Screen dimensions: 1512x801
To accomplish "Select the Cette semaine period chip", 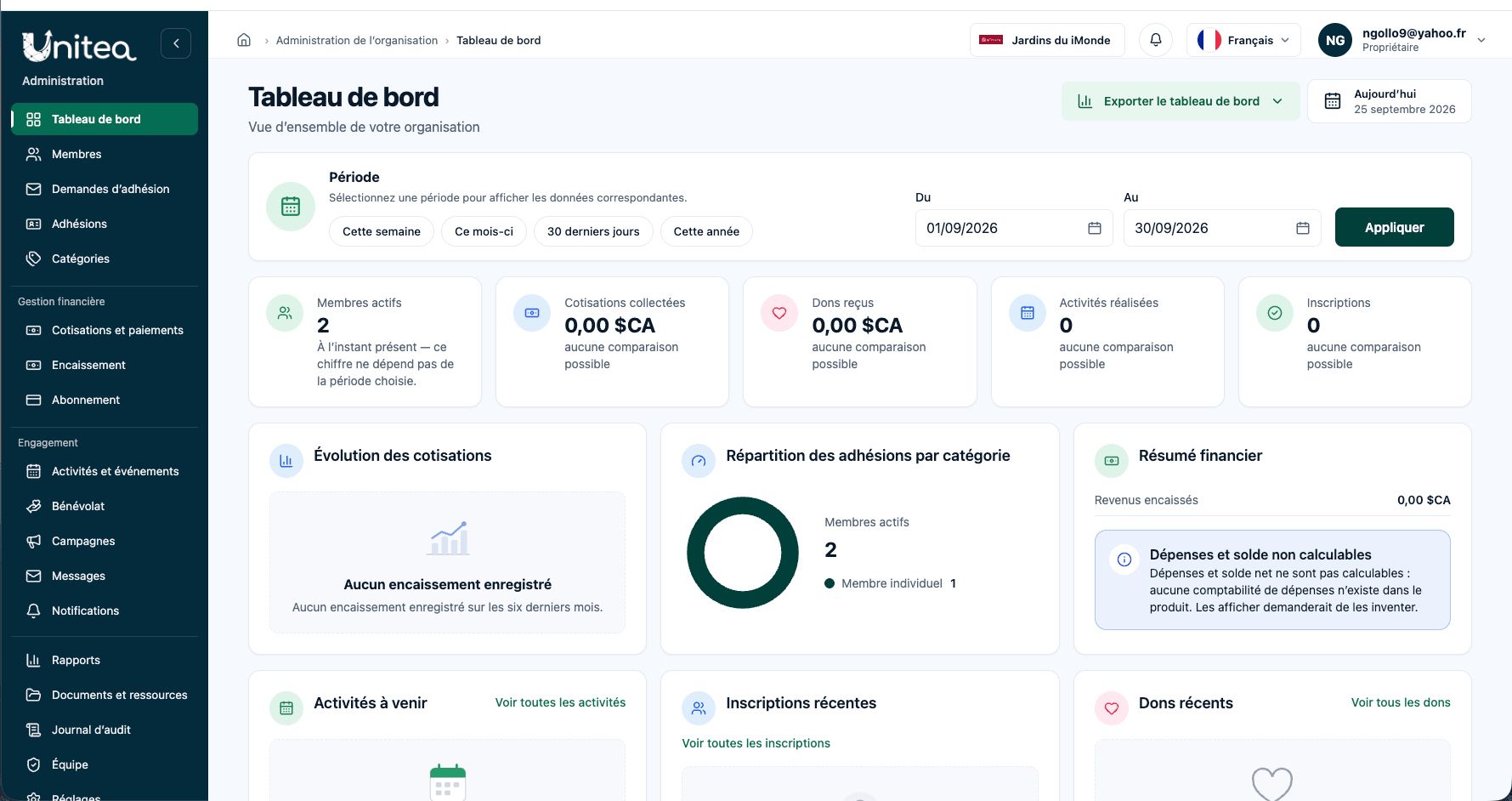I will 382,231.
